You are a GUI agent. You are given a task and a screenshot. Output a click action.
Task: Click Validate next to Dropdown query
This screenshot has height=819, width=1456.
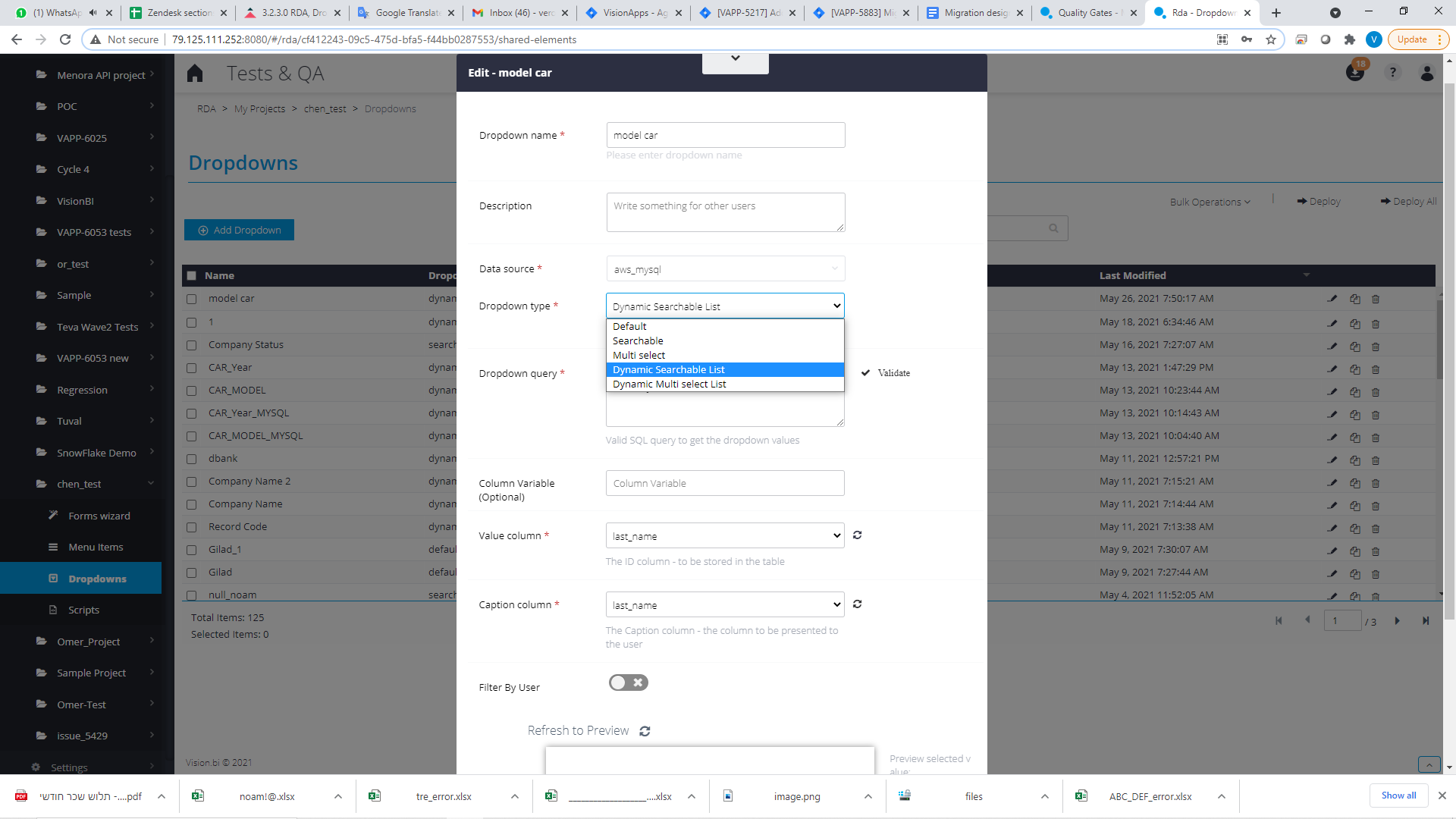pos(886,373)
